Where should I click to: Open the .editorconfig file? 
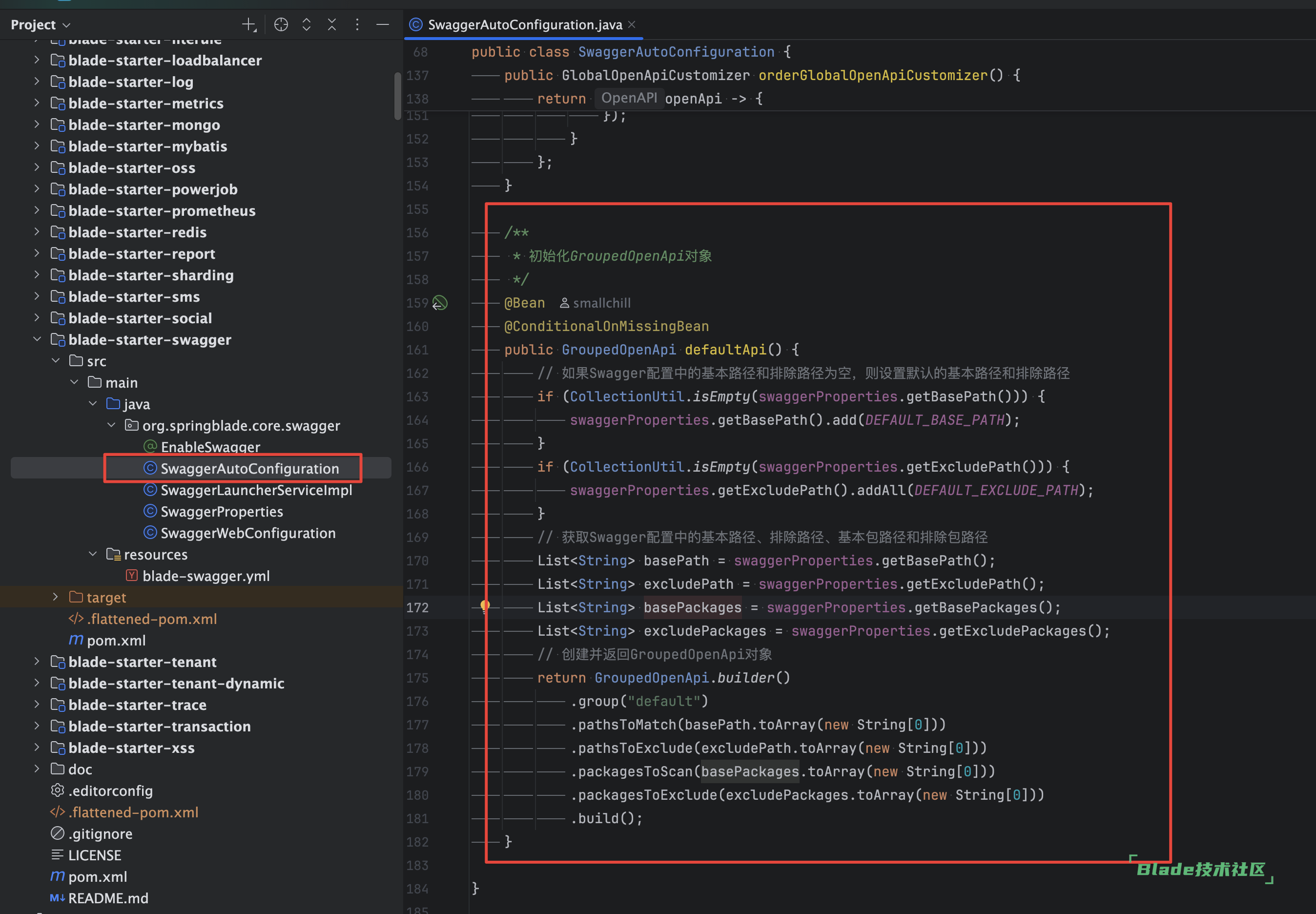[x=110, y=791]
